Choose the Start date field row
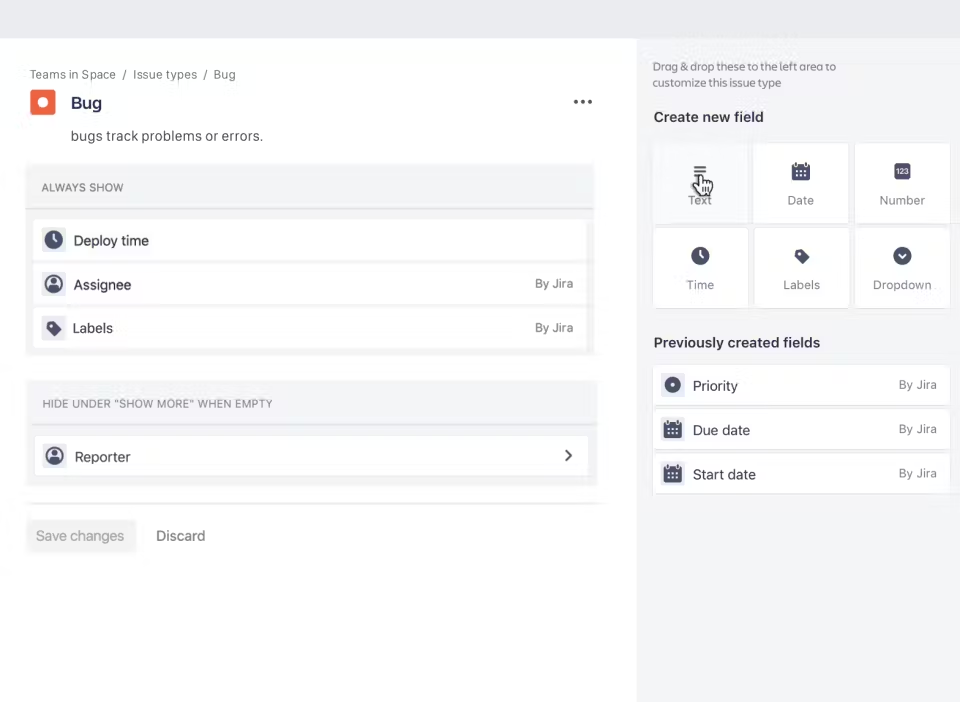960x702 pixels. pos(800,474)
